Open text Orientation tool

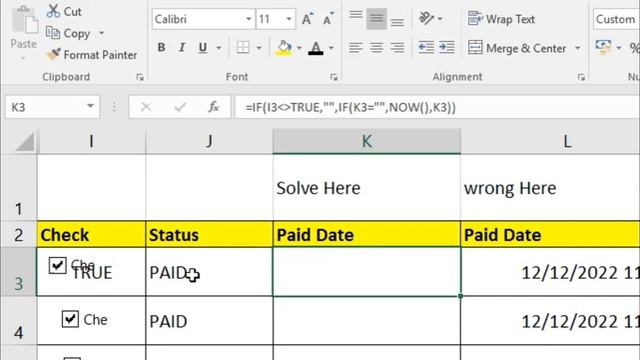coord(426,18)
